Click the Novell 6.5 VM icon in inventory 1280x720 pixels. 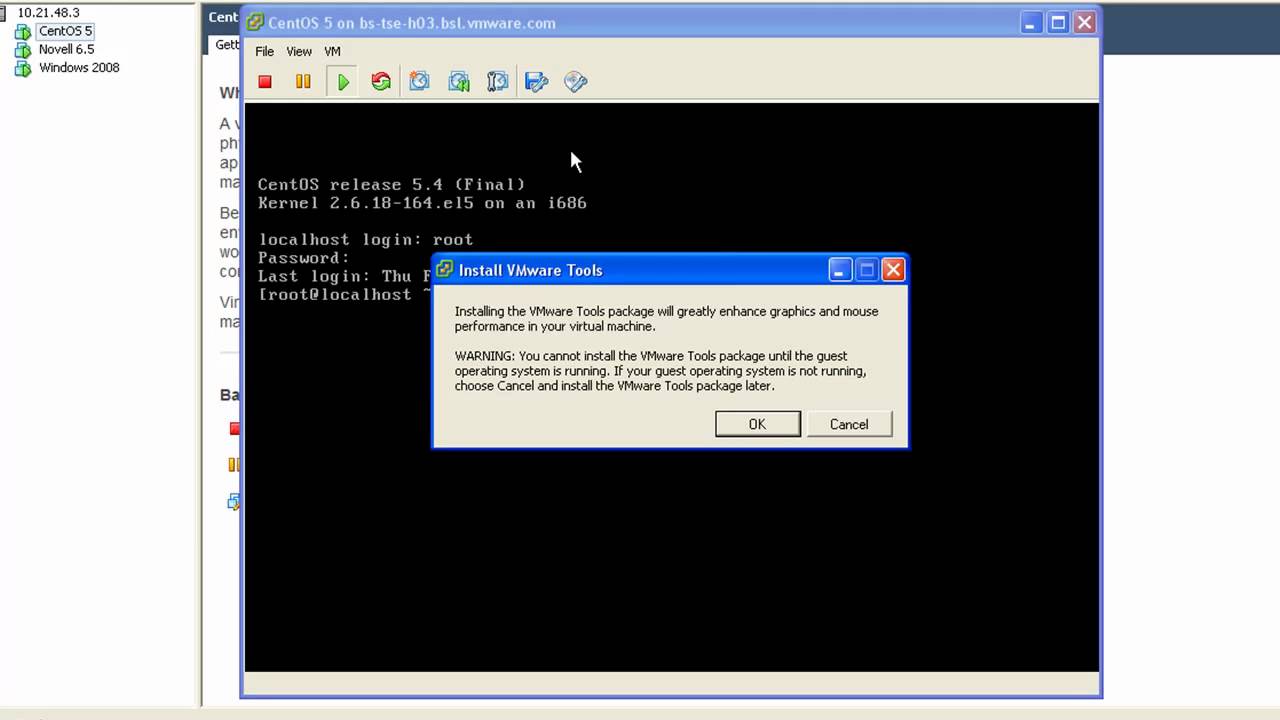coord(23,50)
